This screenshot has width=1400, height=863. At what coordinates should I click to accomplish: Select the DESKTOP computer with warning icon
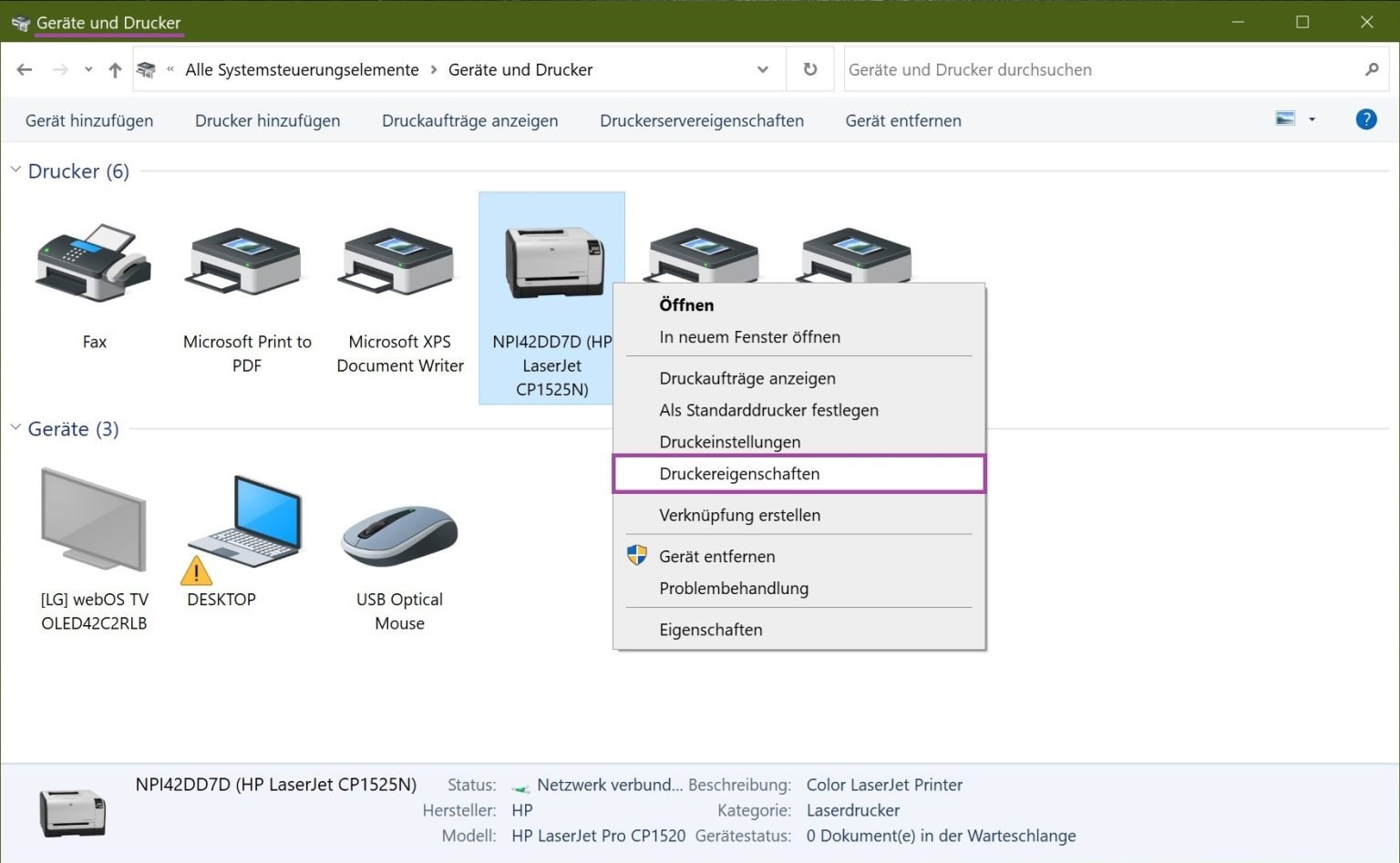[x=244, y=524]
